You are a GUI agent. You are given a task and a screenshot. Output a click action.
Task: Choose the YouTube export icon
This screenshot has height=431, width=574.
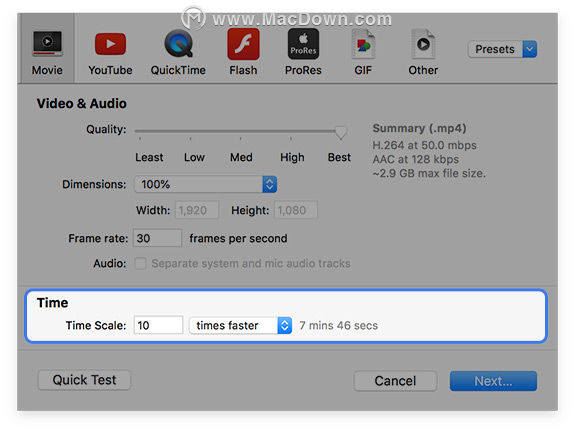click(x=110, y=44)
